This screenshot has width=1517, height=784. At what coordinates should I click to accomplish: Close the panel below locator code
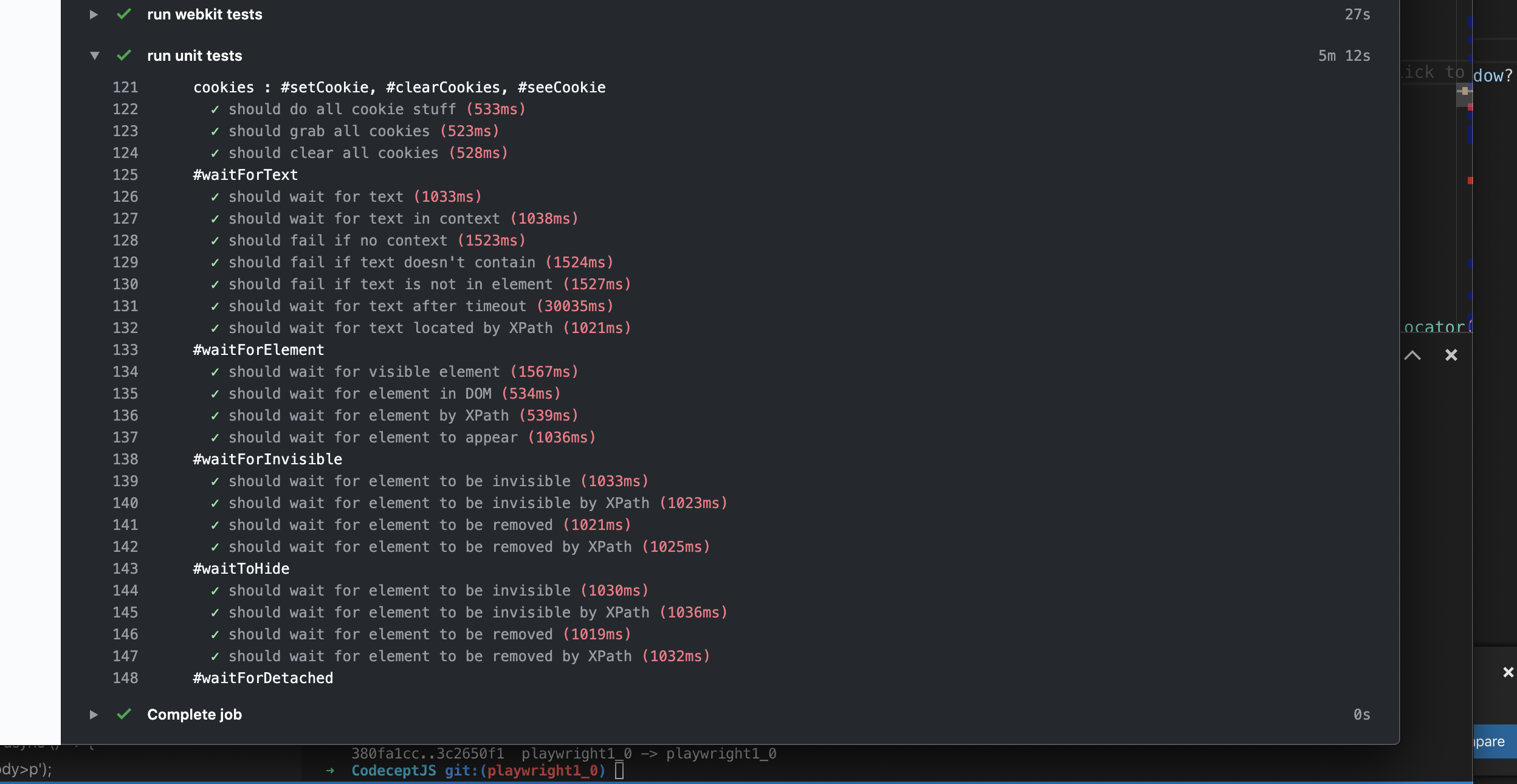tap(1451, 356)
